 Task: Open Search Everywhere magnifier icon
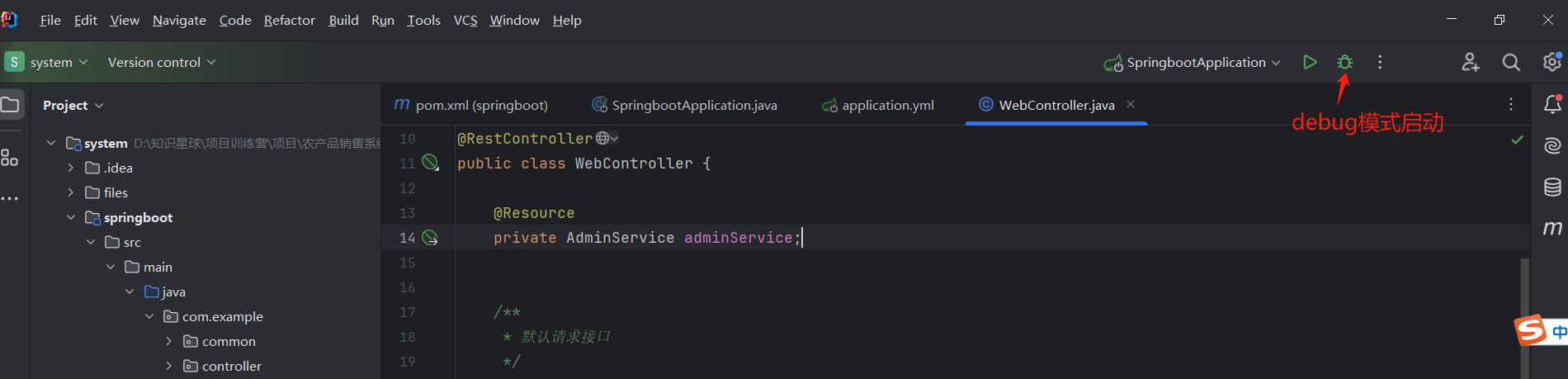pyautogui.click(x=1511, y=62)
